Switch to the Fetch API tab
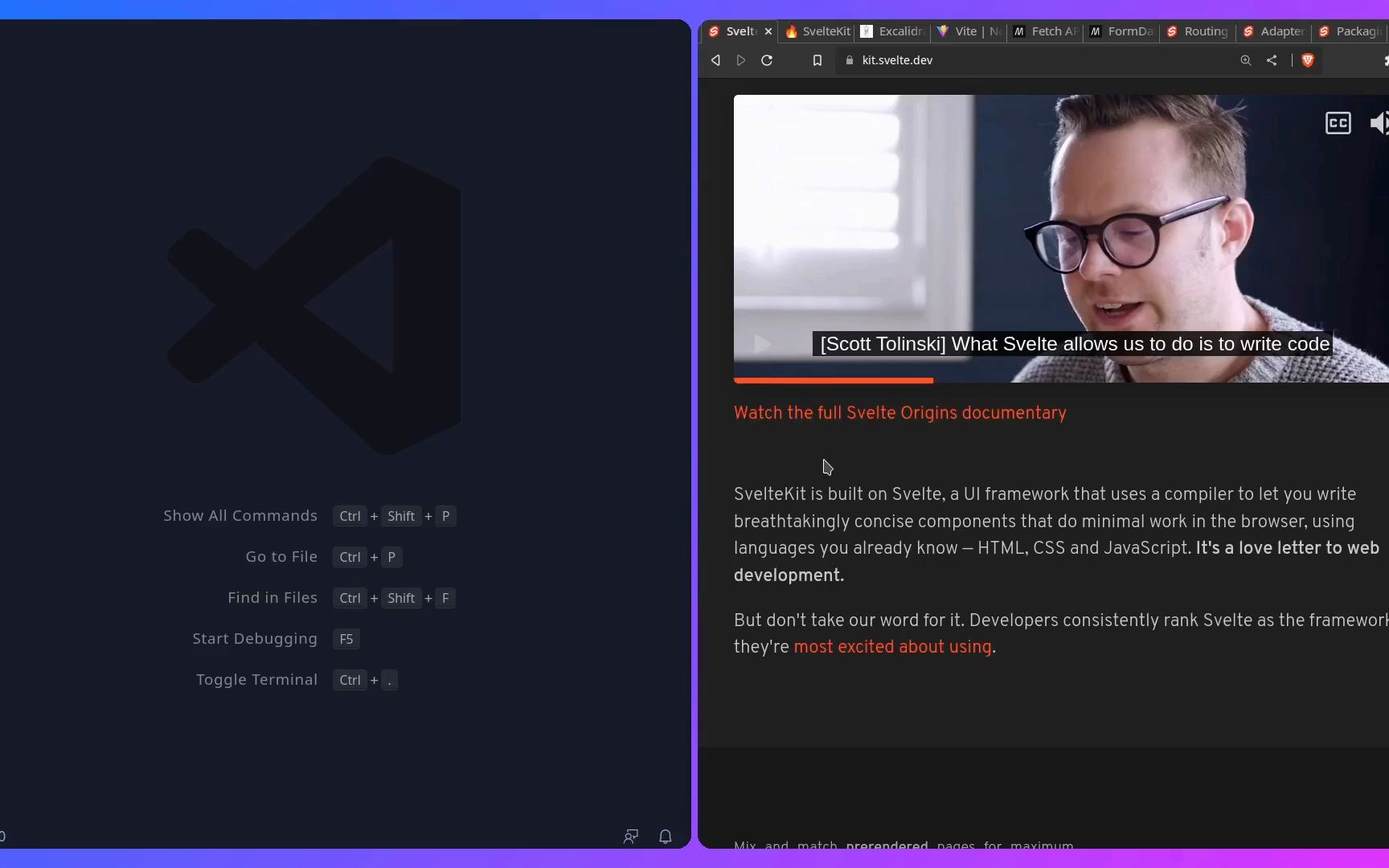Screen dimensions: 1389x868 [x=1046, y=31]
